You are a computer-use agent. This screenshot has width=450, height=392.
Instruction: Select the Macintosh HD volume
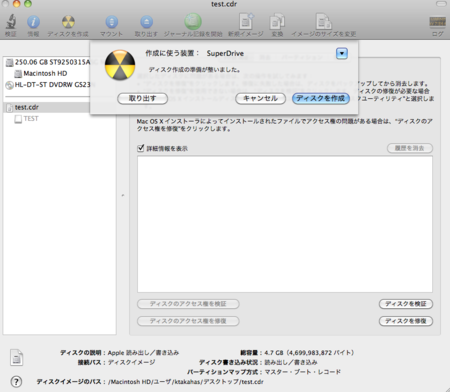point(41,73)
